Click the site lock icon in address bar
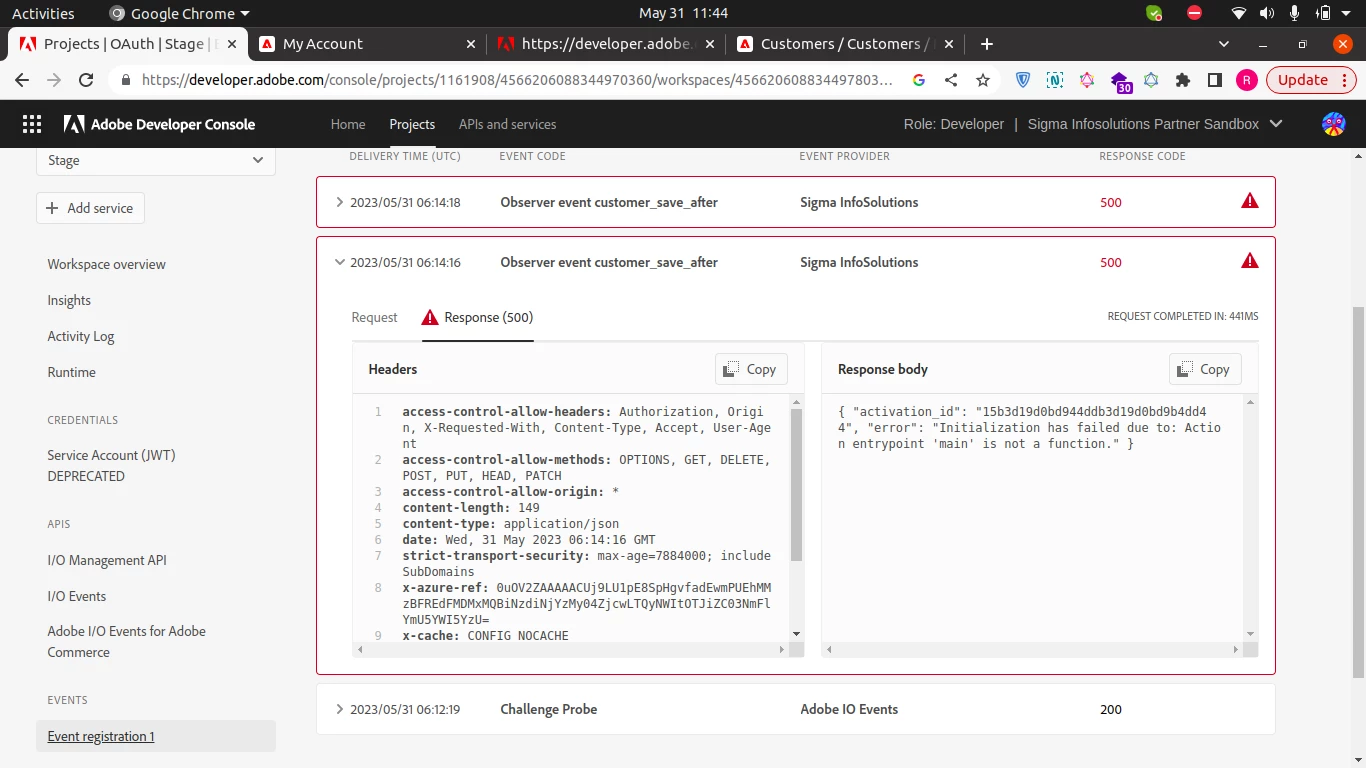 [125, 80]
